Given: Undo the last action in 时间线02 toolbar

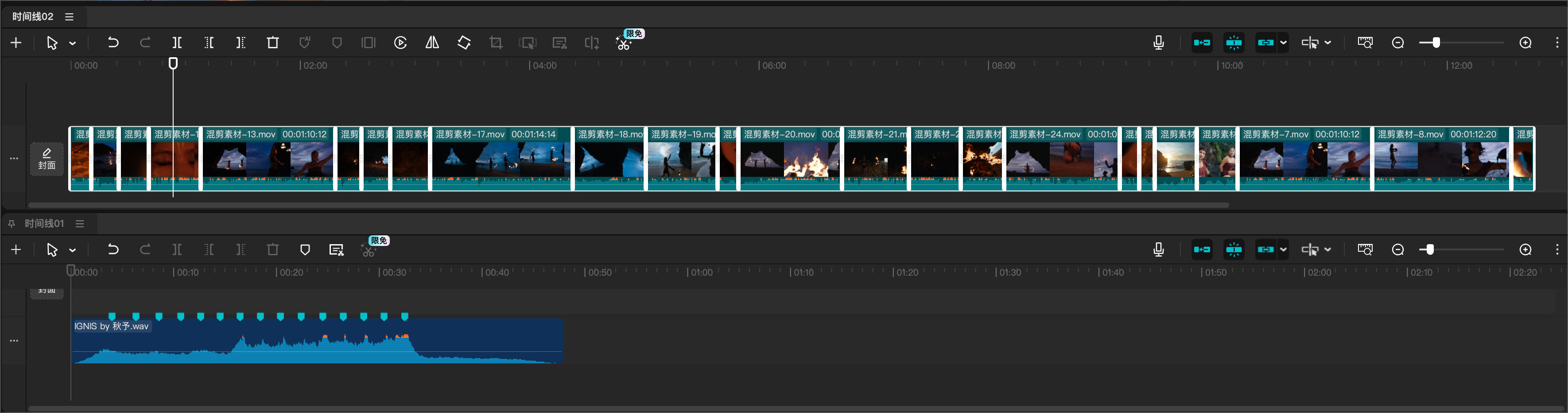Looking at the screenshot, I should click(113, 43).
